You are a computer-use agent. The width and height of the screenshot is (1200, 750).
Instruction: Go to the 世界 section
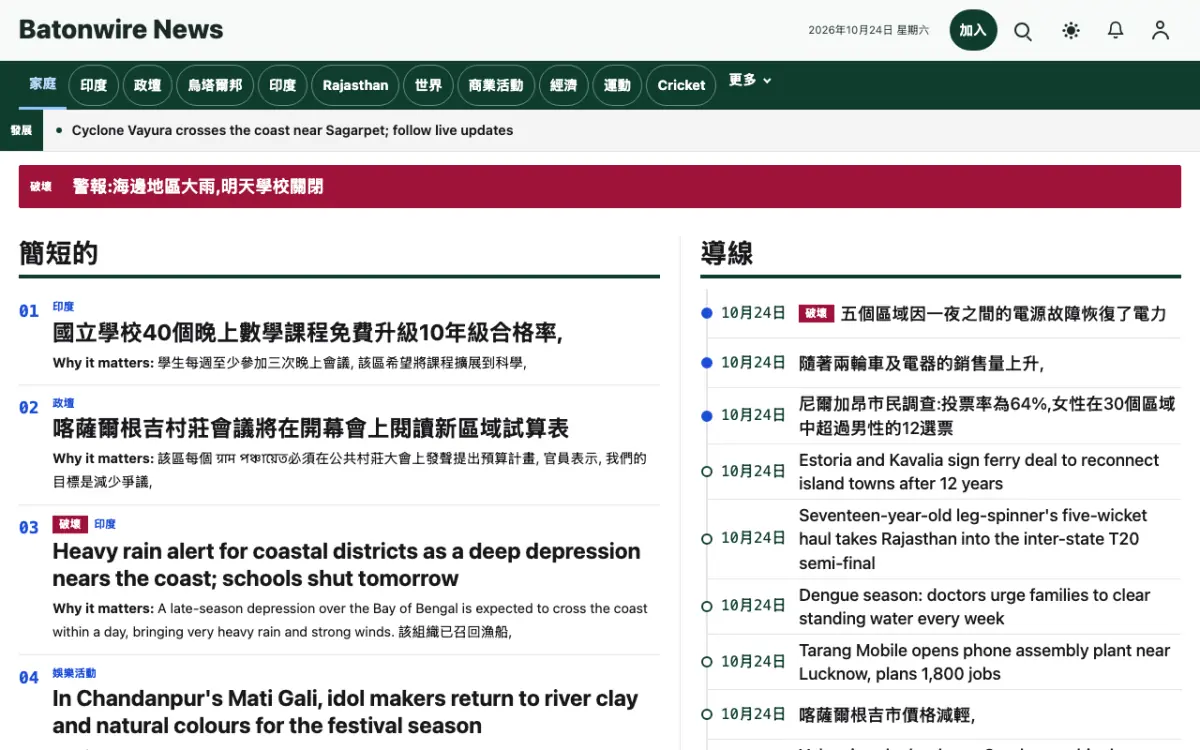tap(428, 85)
